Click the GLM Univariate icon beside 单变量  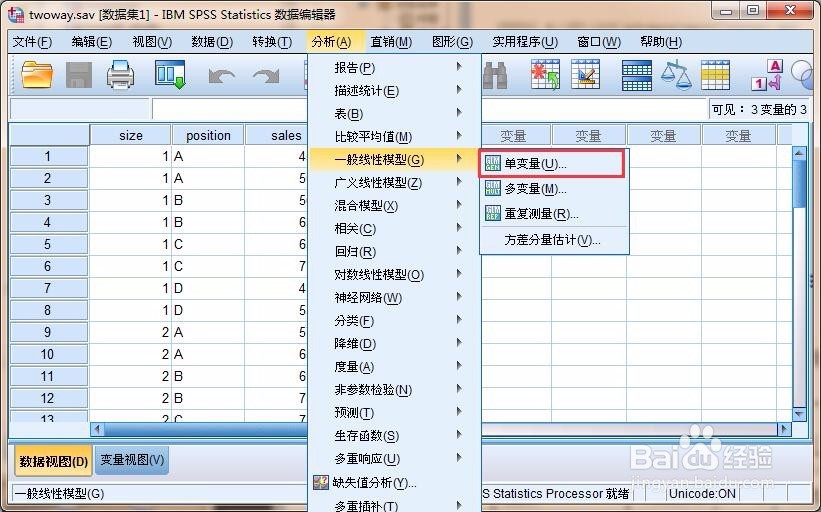tap(493, 163)
